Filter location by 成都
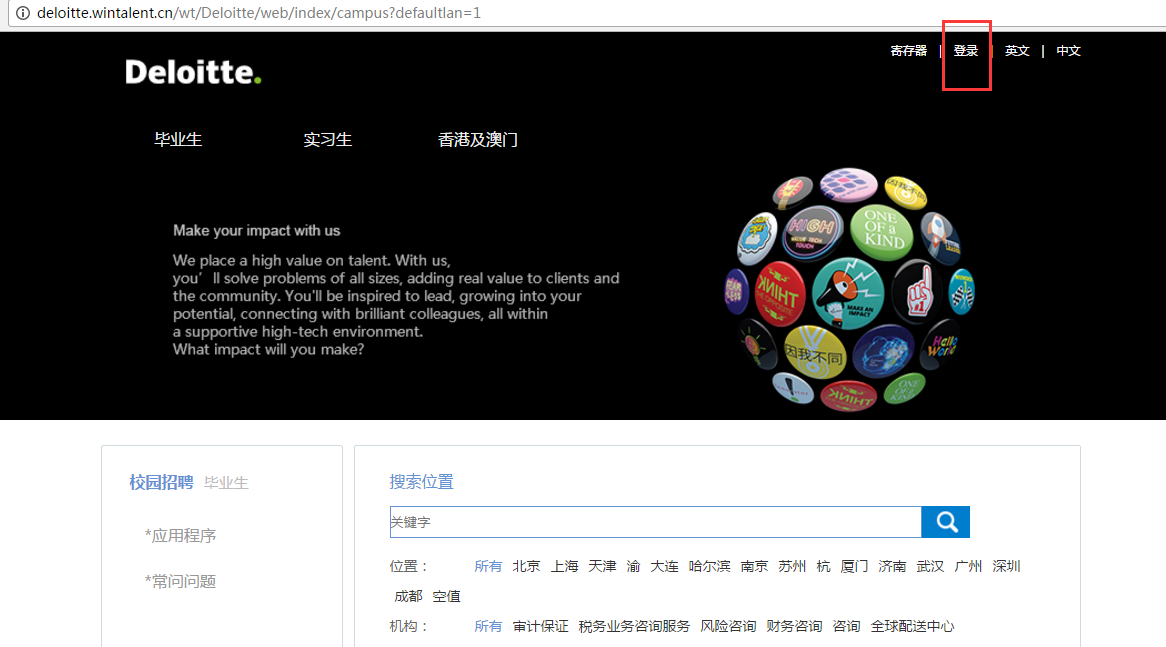This screenshot has width=1166, height=647. pos(408,596)
